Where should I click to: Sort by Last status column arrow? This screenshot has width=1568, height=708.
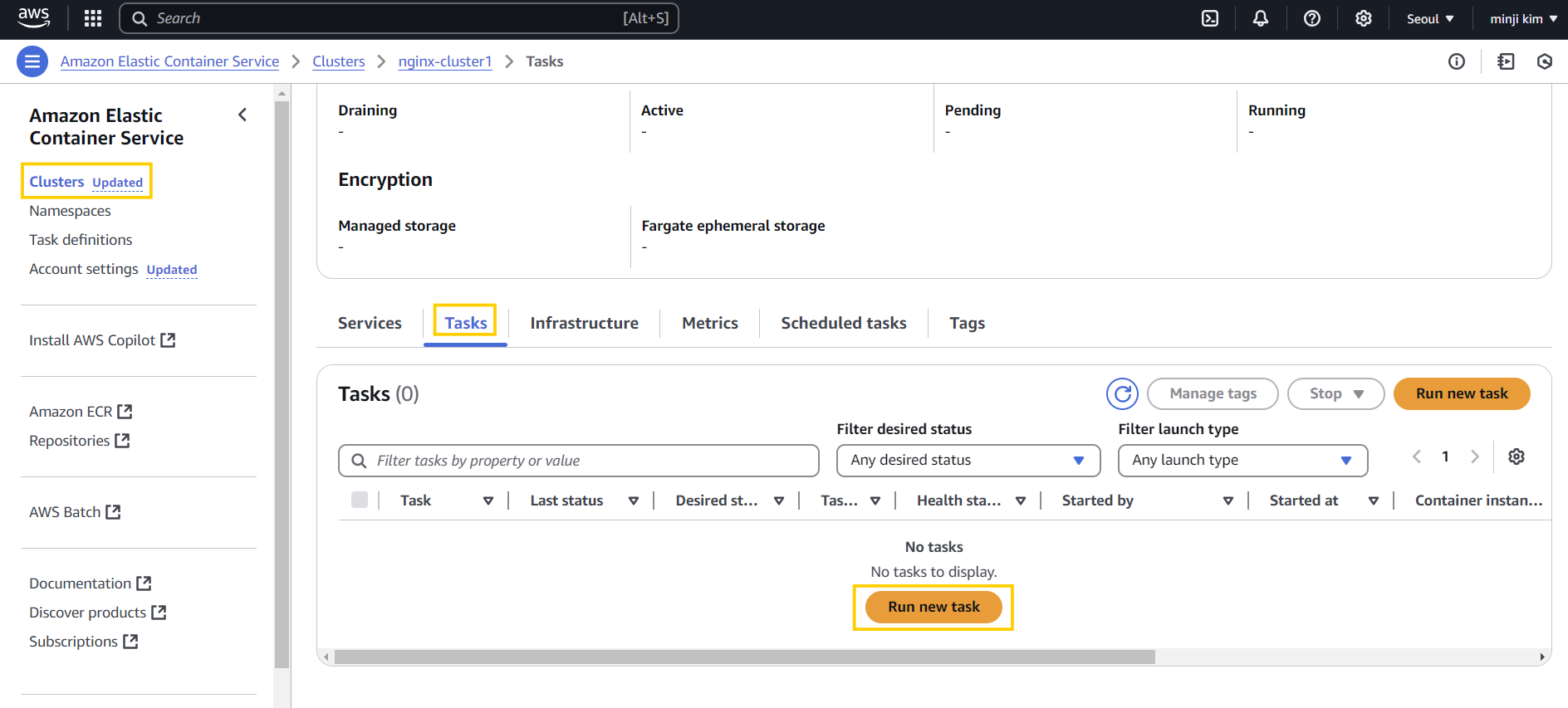(634, 500)
